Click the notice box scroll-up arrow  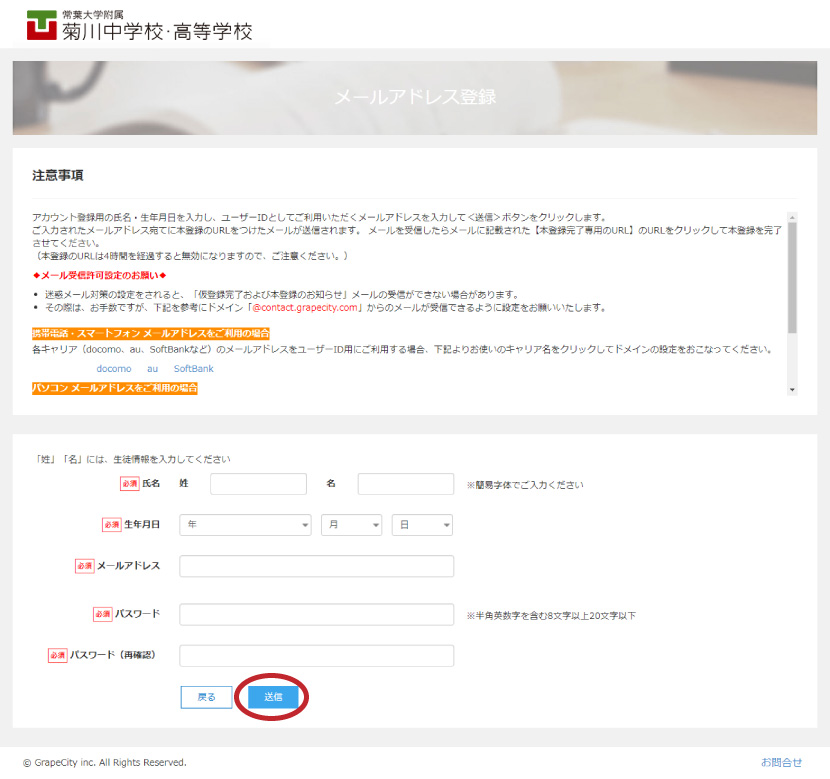point(793,216)
